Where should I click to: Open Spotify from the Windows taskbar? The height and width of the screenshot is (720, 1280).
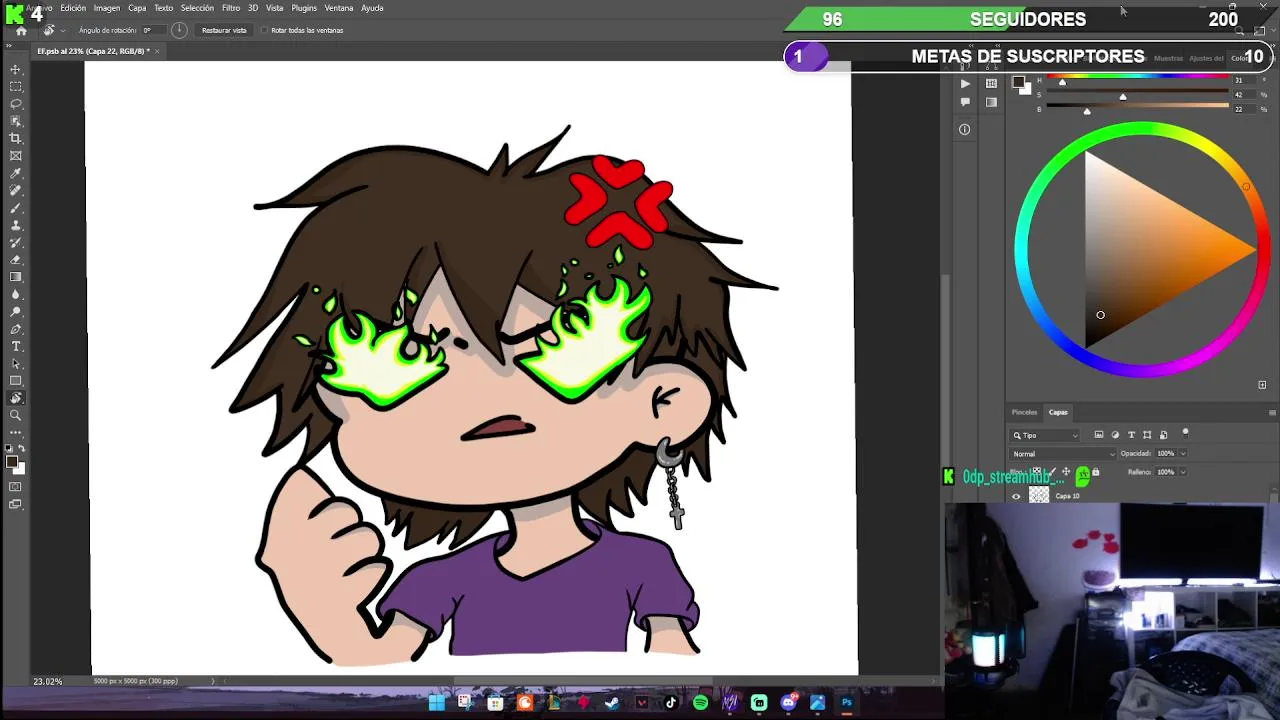(700, 703)
